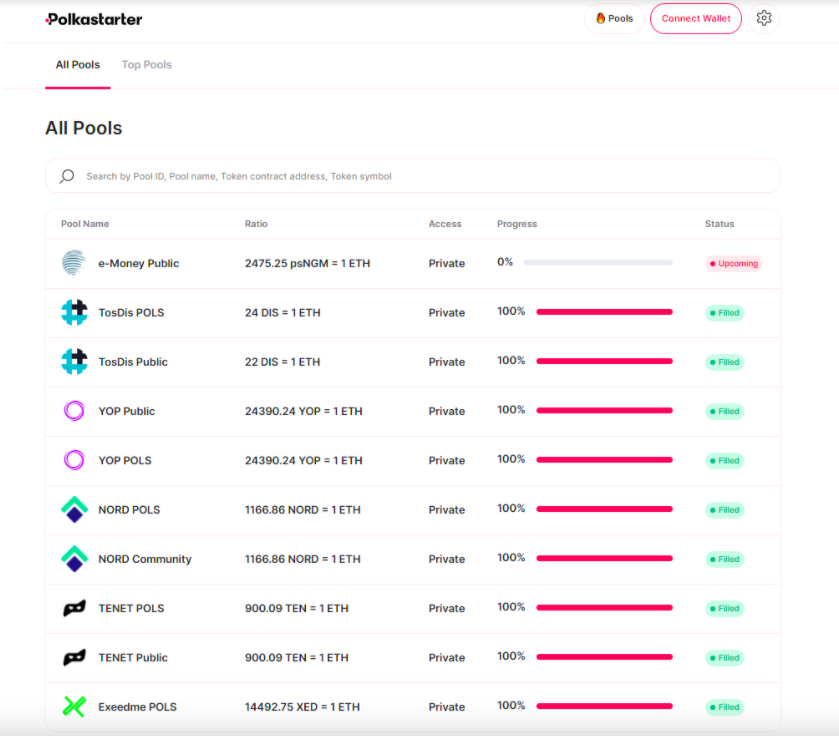
Task: Switch to the All Pools tab
Action: pyautogui.click(x=78, y=65)
